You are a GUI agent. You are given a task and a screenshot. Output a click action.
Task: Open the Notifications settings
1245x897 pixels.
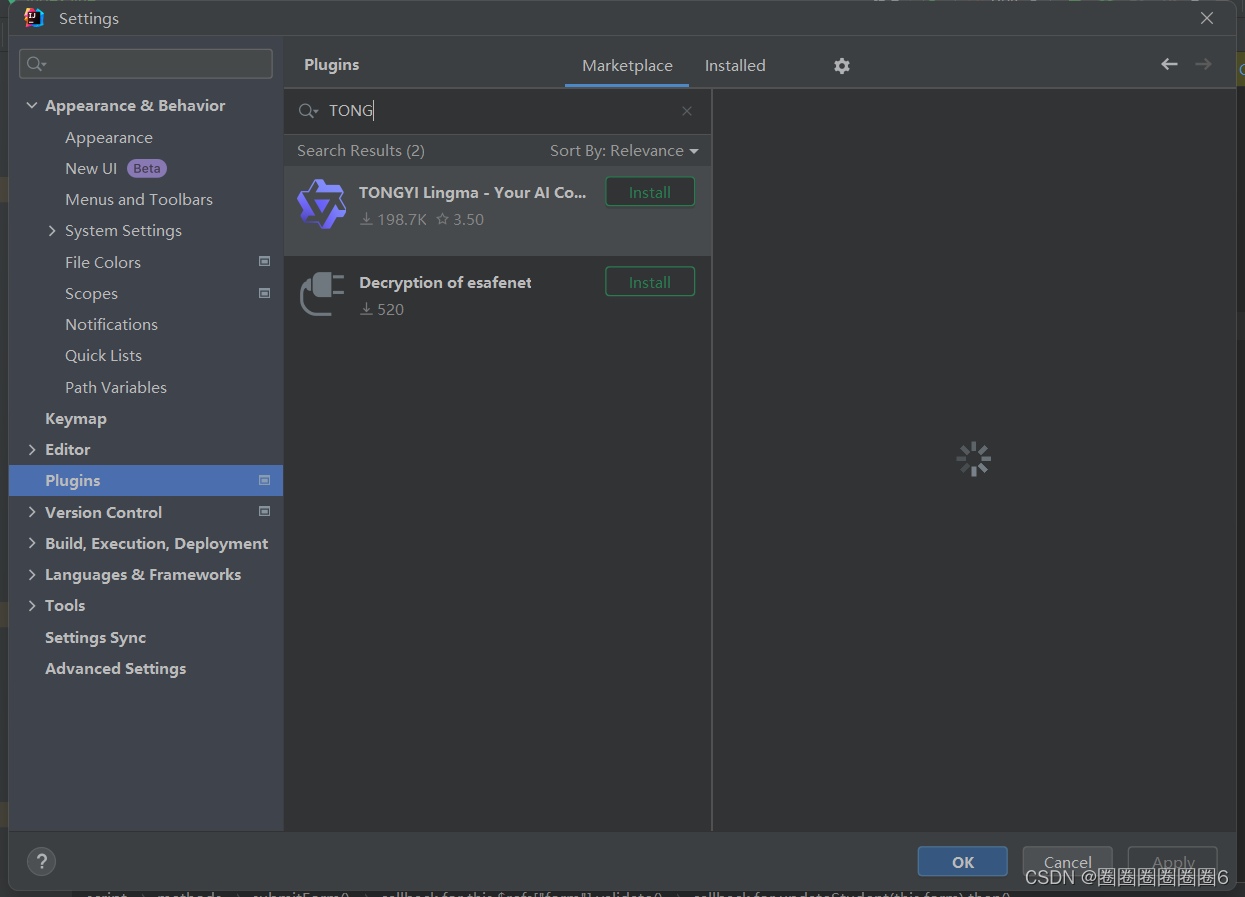click(x=111, y=325)
